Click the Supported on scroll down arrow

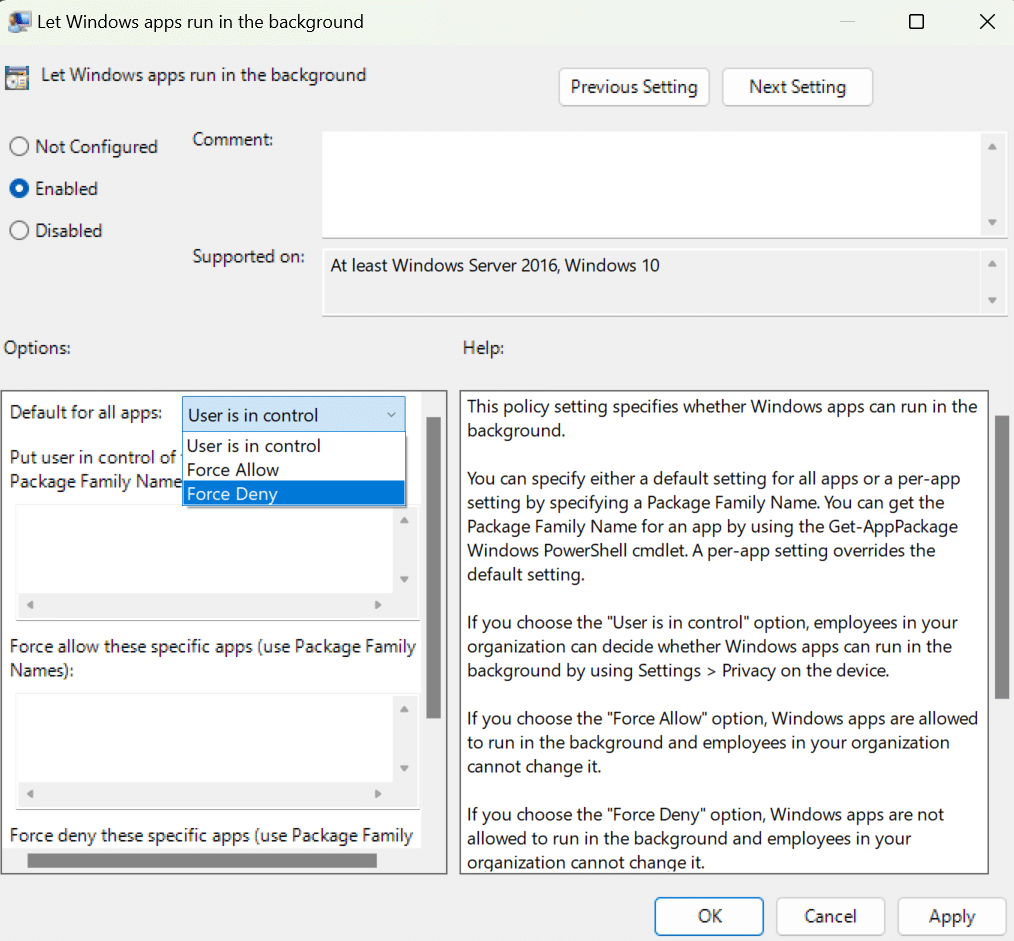pos(992,300)
